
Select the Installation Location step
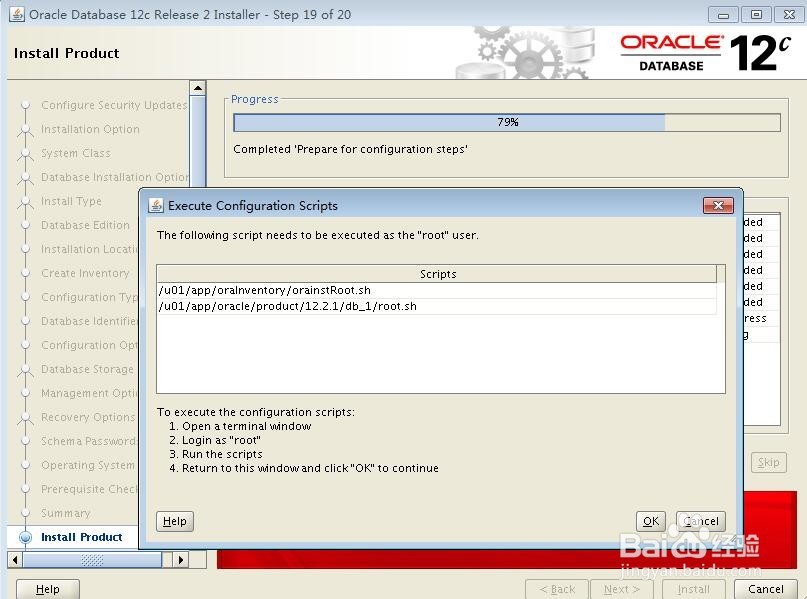click(90, 249)
